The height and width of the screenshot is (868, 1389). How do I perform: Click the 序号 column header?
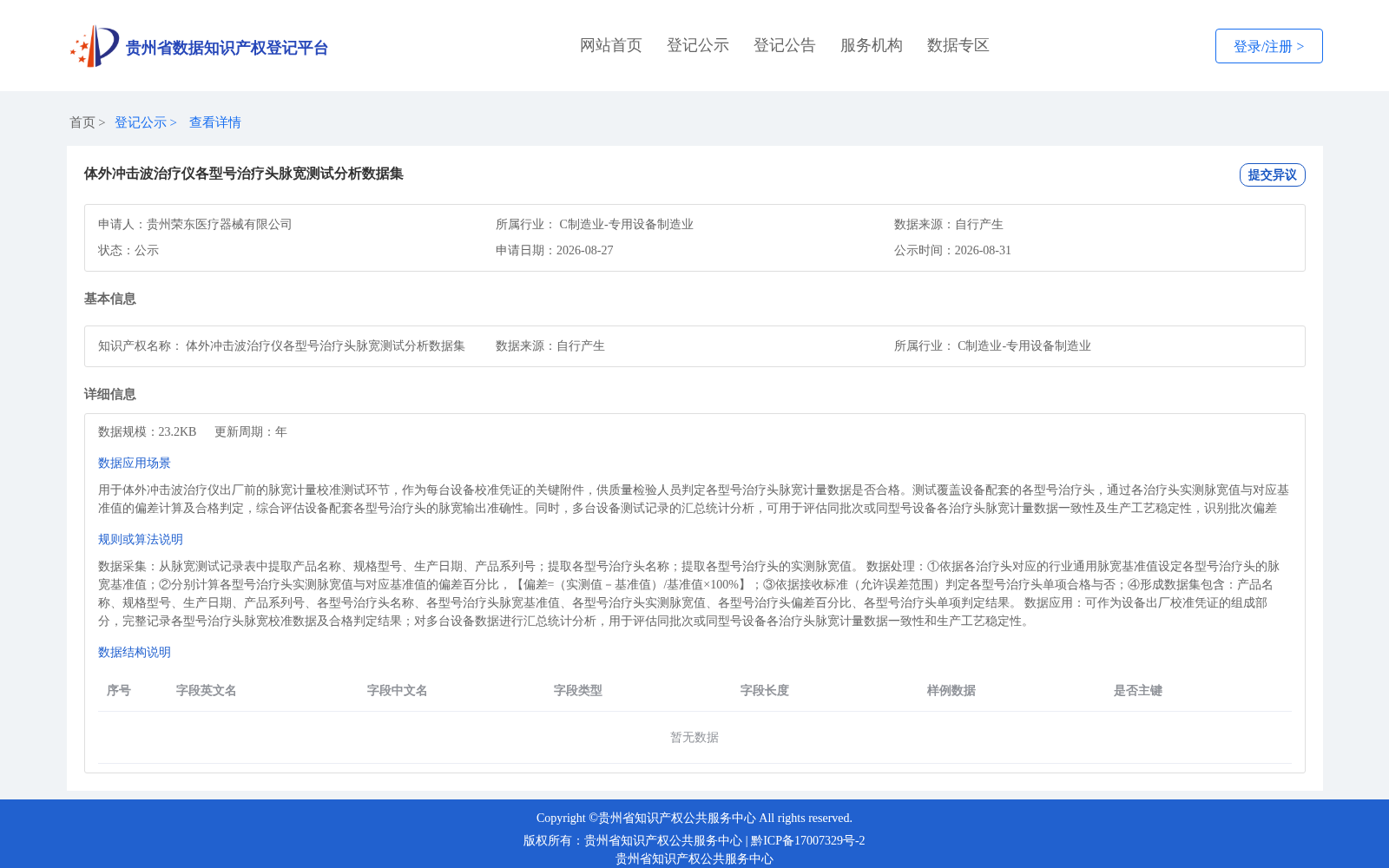[119, 691]
